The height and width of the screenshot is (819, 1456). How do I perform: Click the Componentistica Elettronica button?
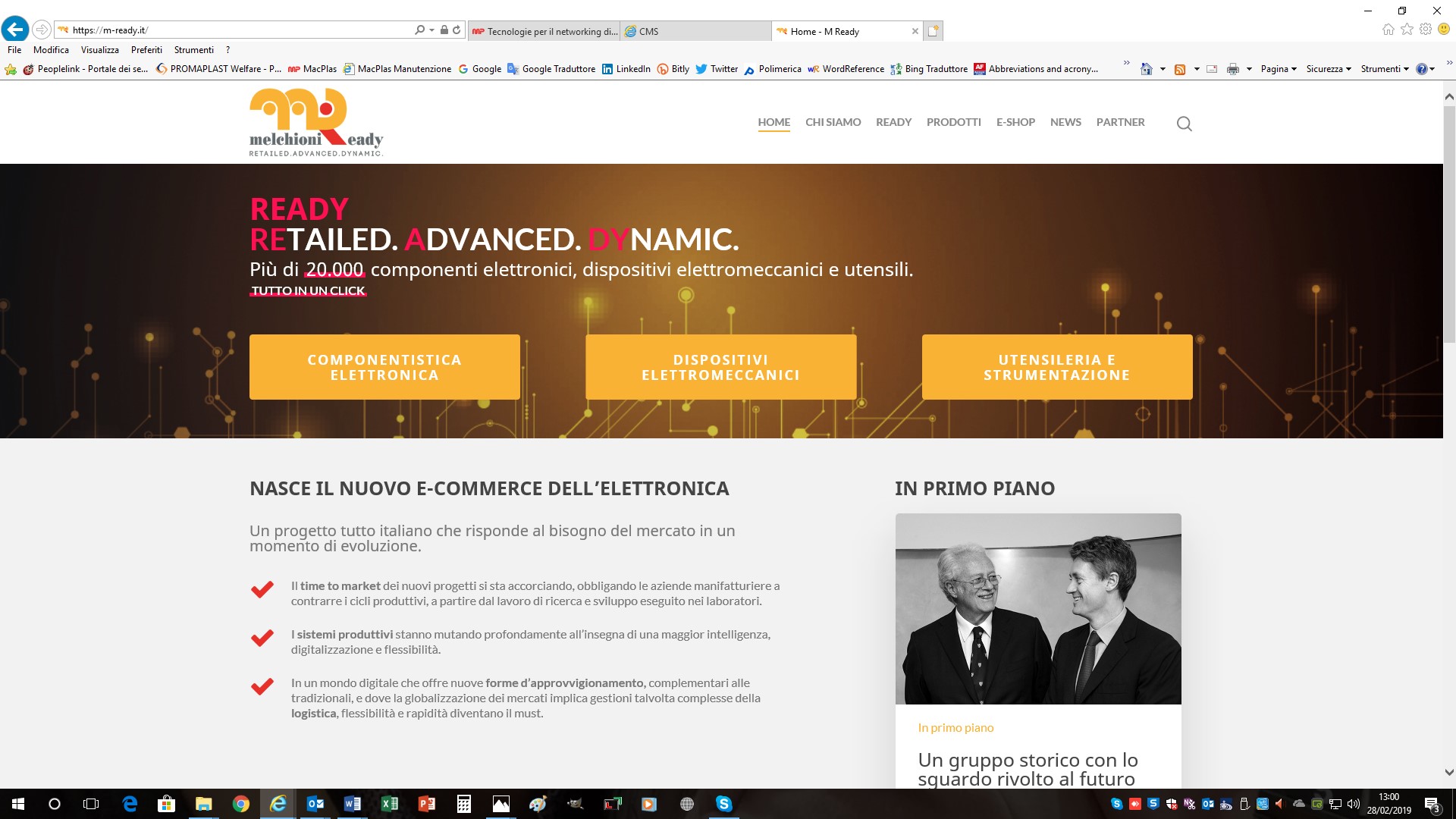click(384, 367)
